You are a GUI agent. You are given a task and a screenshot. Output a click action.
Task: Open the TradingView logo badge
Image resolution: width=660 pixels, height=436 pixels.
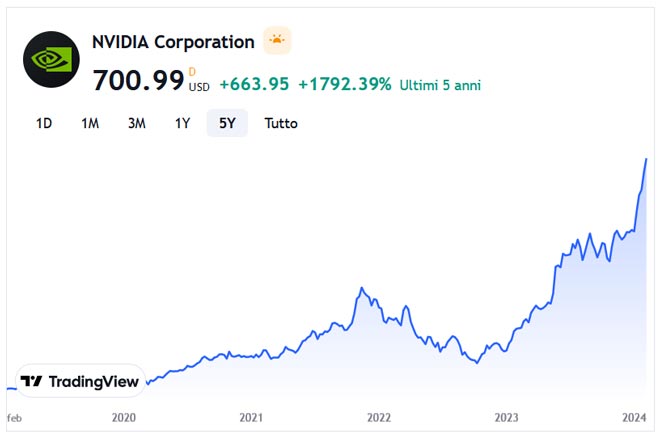(x=80, y=381)
